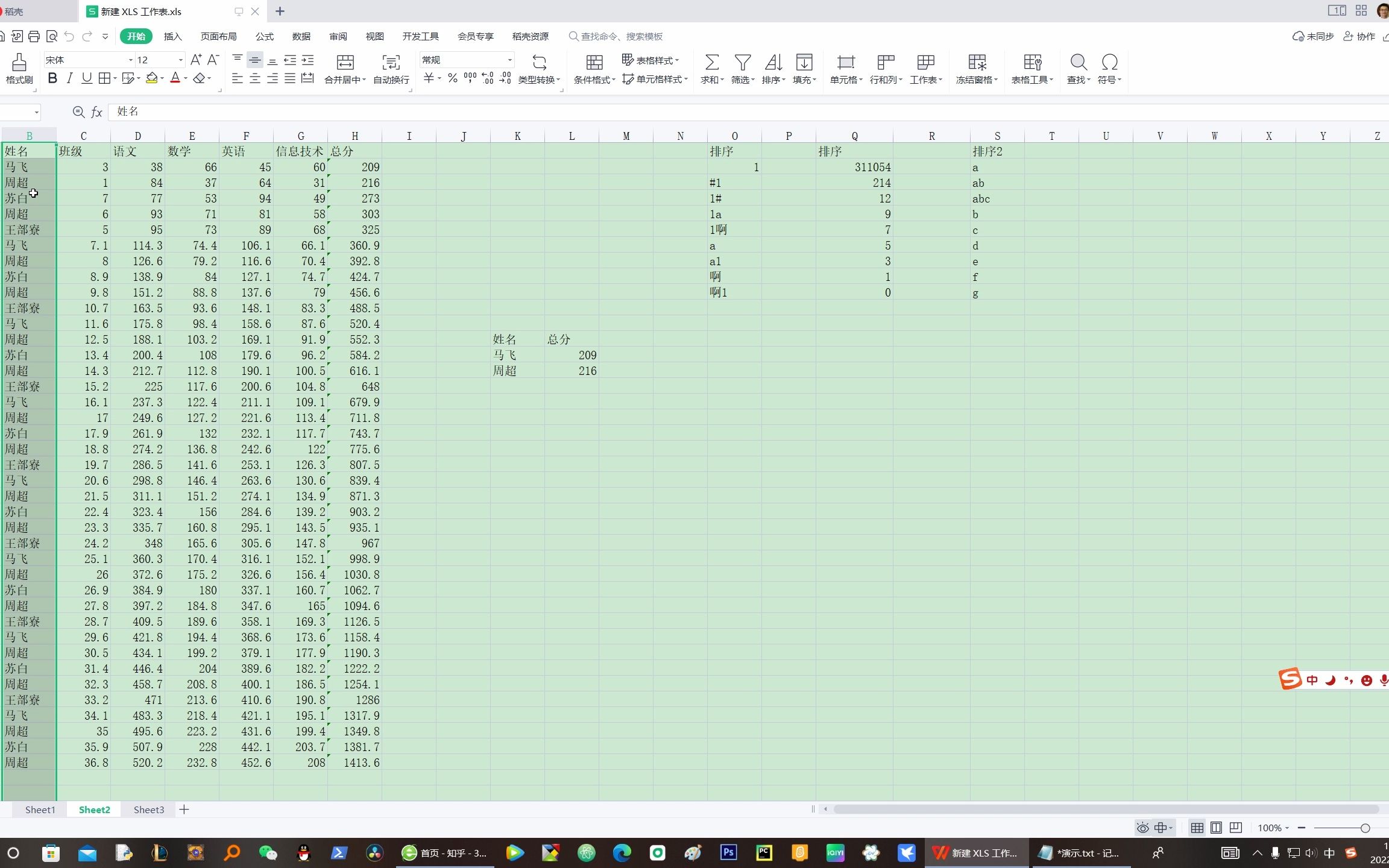Screen dimensions: 1389x868
Task: Click the AutoSum (求和) sigma icon
Action: (x=711, y=63)
